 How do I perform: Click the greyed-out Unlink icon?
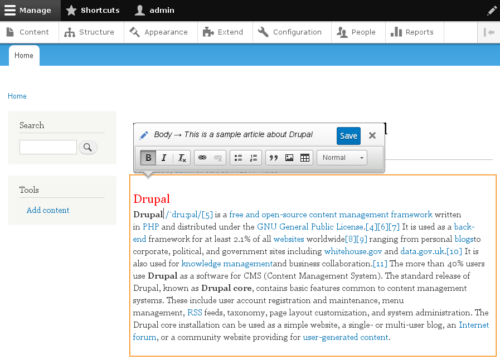click(x=218, y=158)
